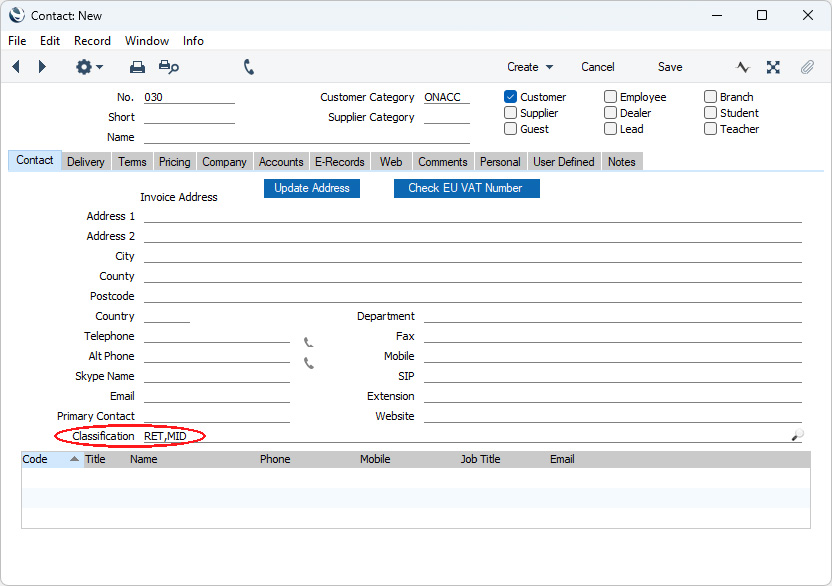
Task: Click into the Address 1 field
Action: coord(472,215)
